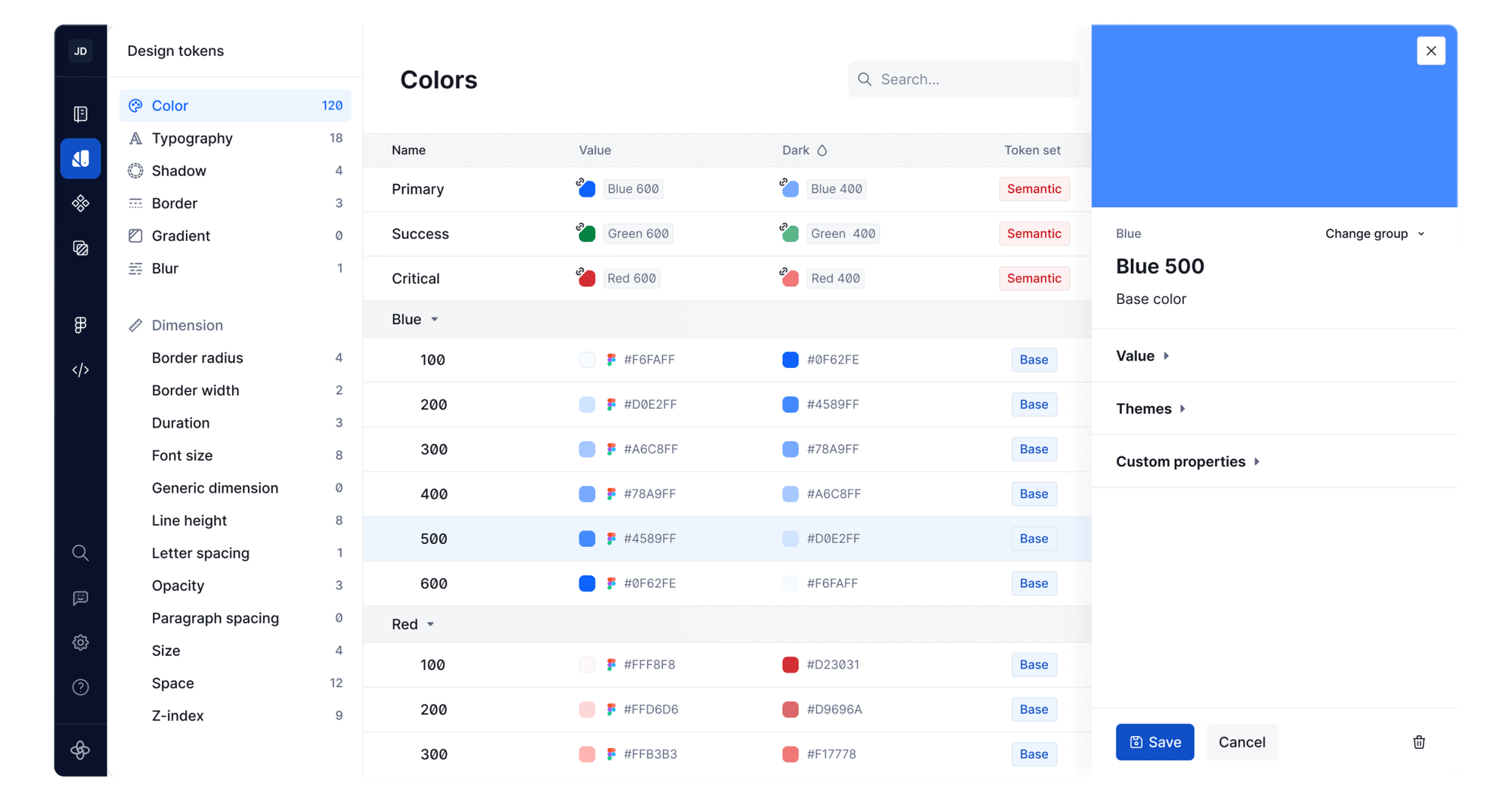Viewport: 1512px width, 801px height.
Task: Click the Figma icon in Blue 500 row
Action: [611, 539]
